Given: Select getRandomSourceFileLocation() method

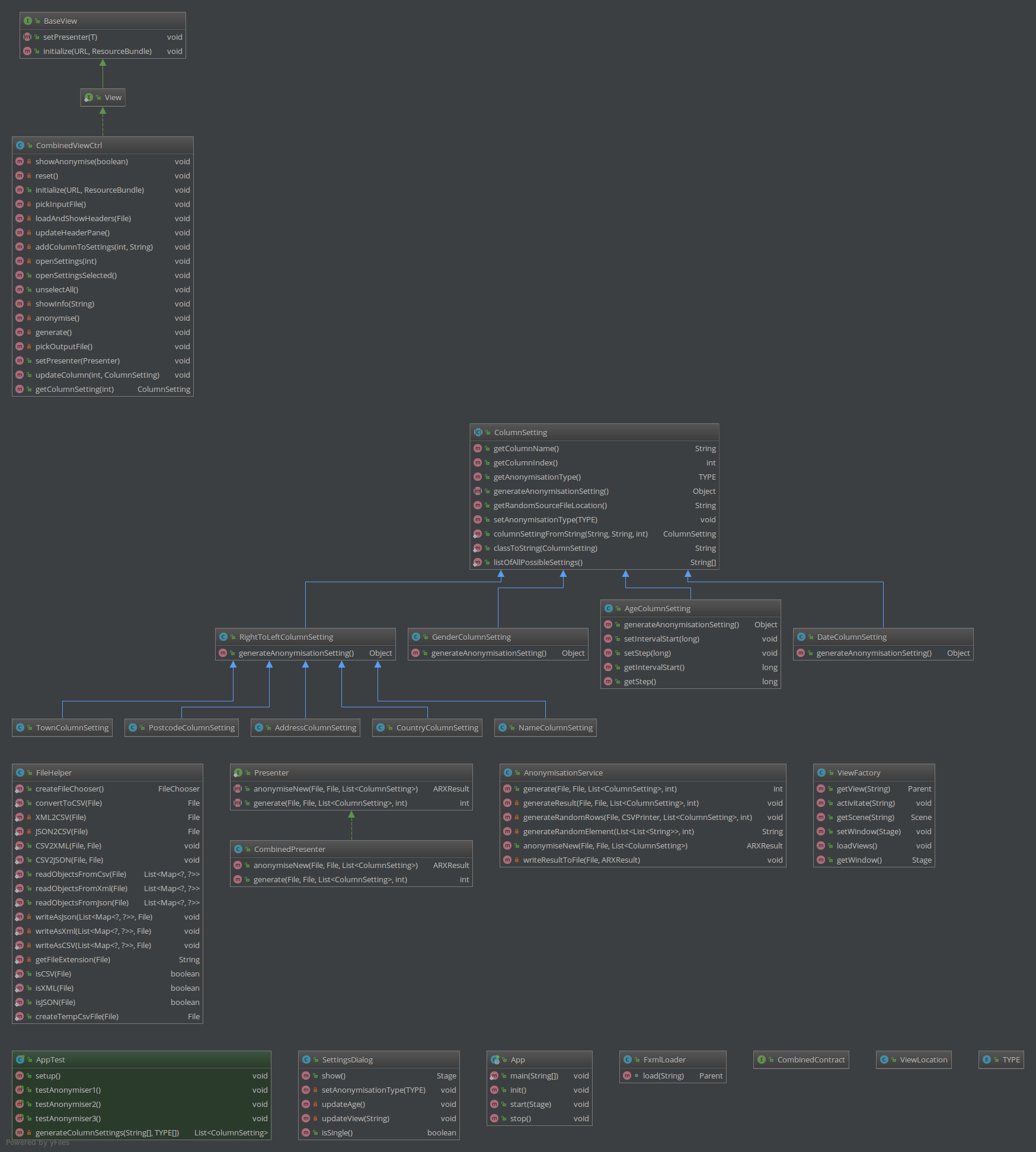Looking at the screenshot, I should (594, 505).
